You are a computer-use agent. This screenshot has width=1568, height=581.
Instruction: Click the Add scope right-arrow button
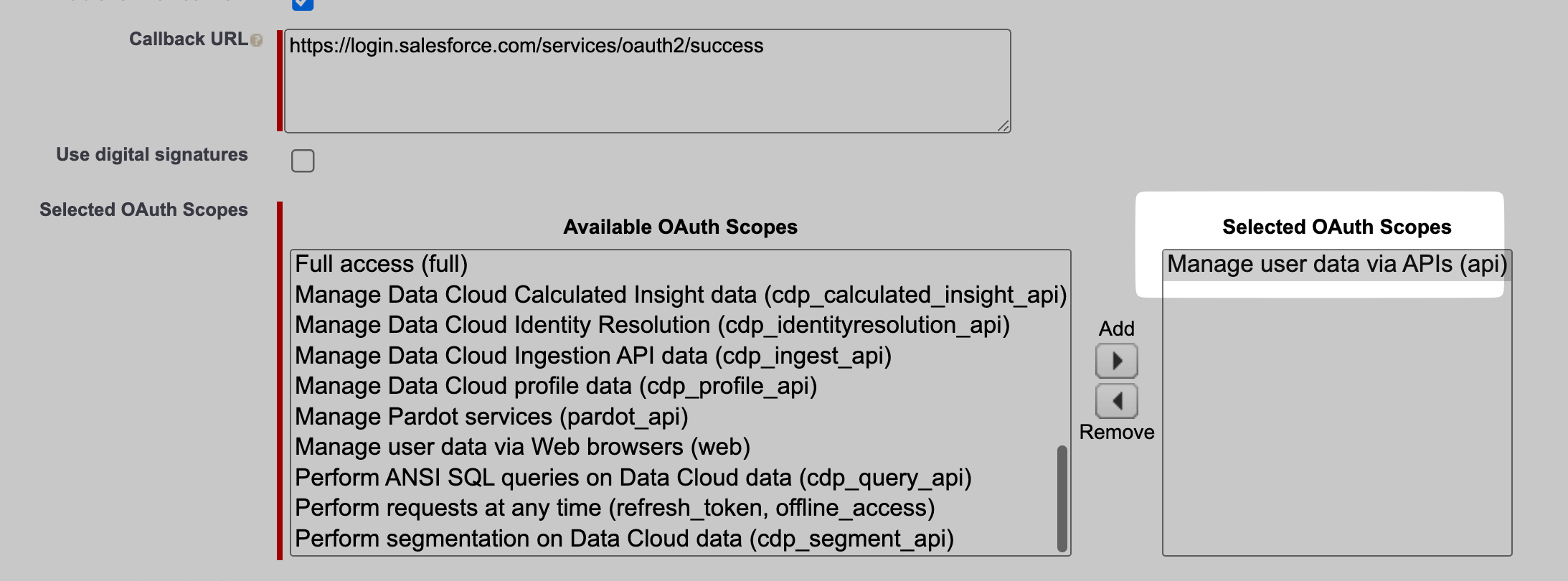point(1116,361)
